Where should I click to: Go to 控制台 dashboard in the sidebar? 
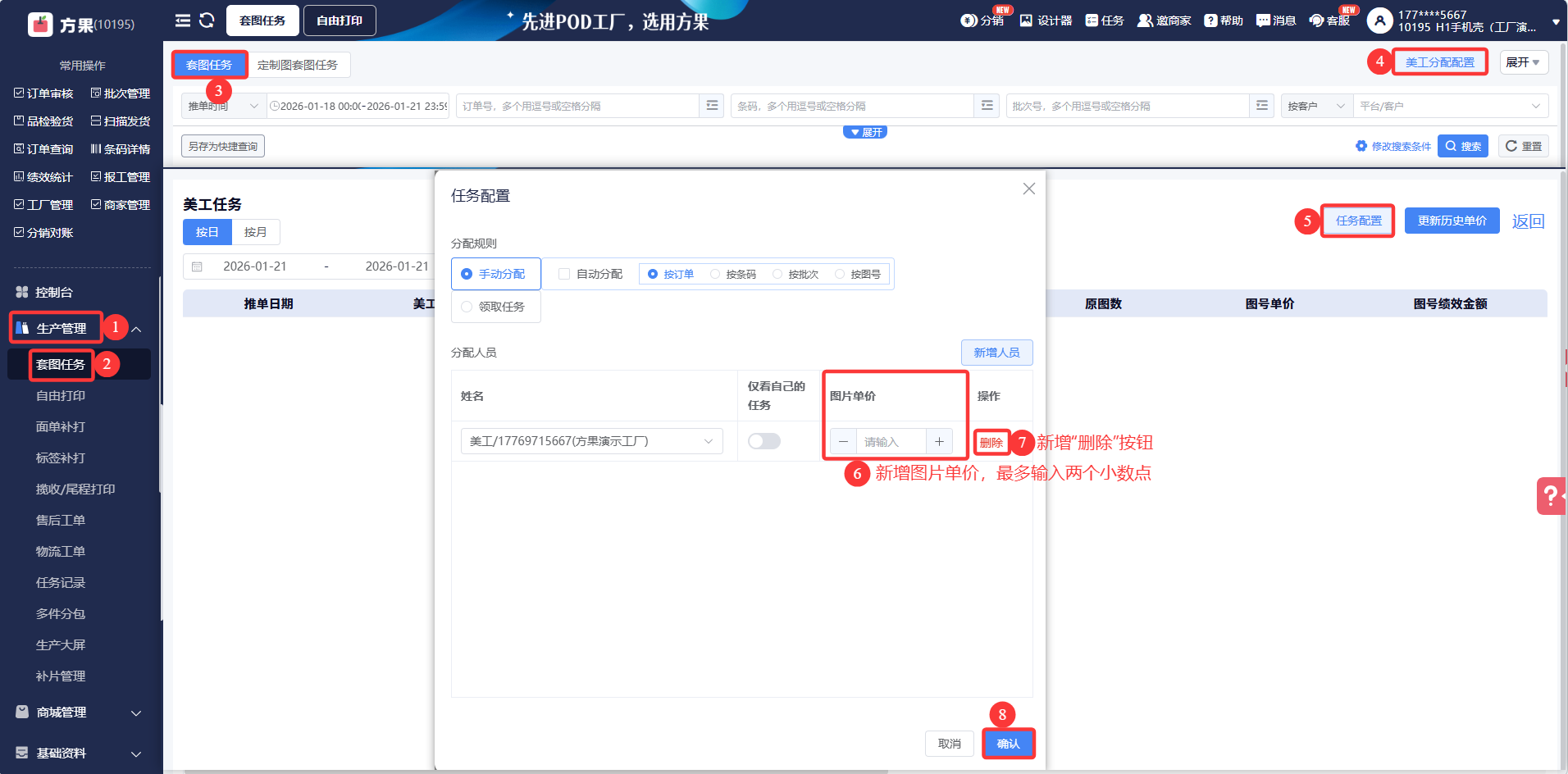pyautogui.click(x=45, y=292)
